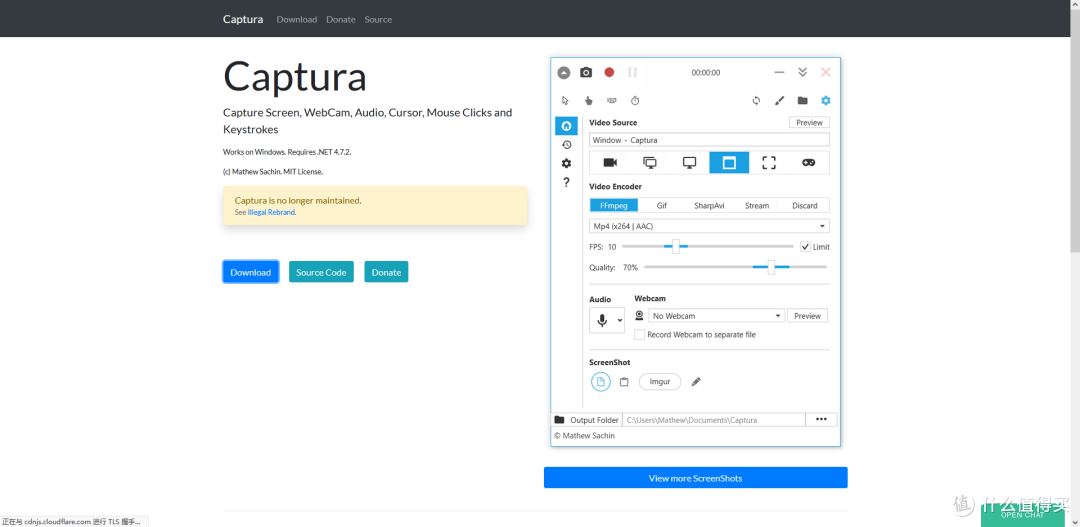Click the FPS slider handle
The image size is (1080, 527).
pos(676,247)
